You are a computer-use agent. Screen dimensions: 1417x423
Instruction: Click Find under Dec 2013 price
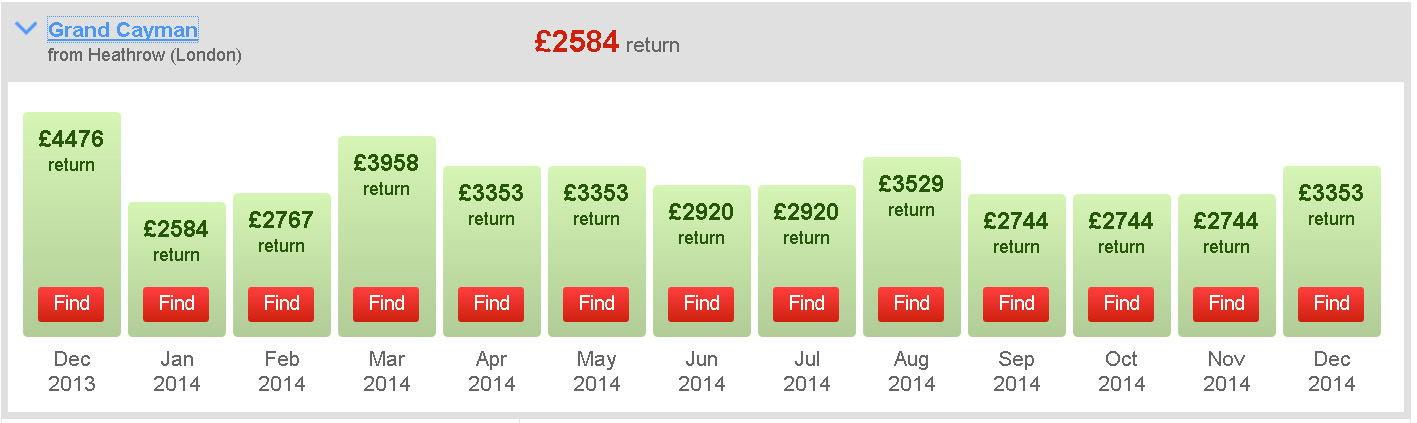coord(72,304)
